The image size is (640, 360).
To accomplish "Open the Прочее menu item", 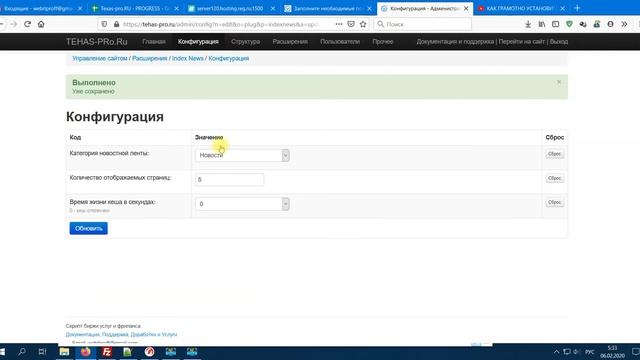I will pos(382,42).
